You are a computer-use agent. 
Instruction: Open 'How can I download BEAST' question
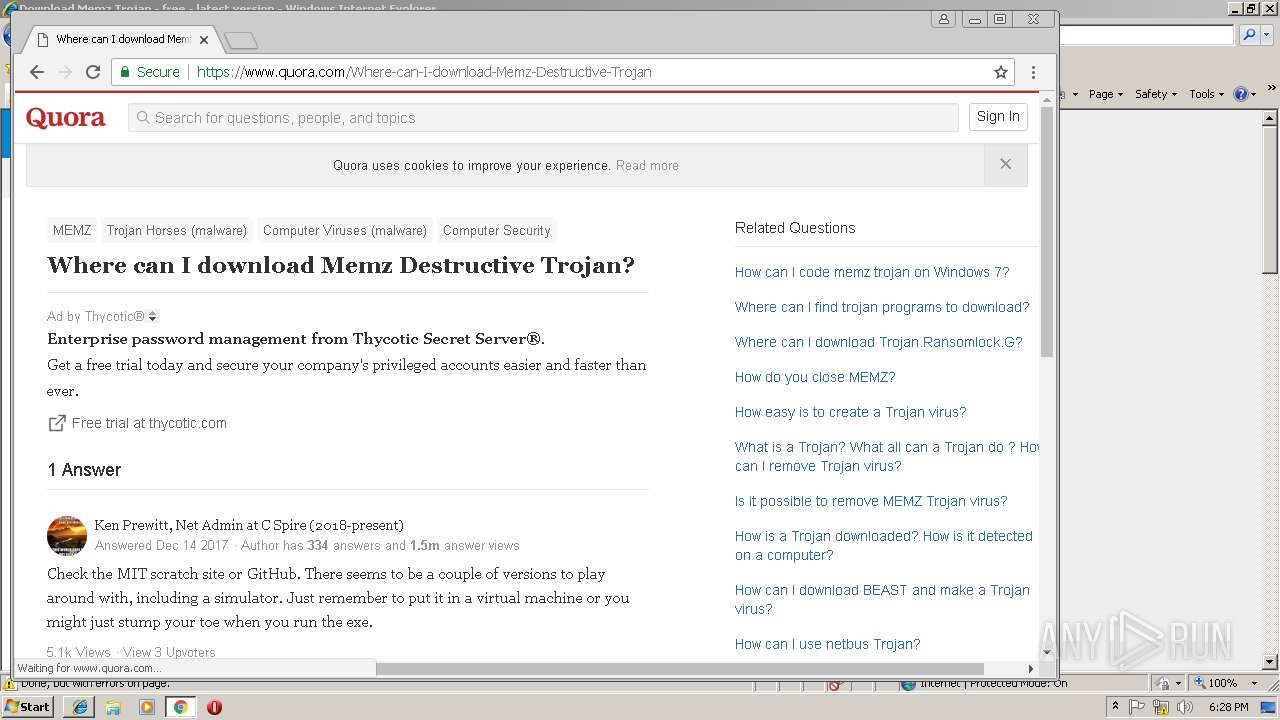[882, 599]
